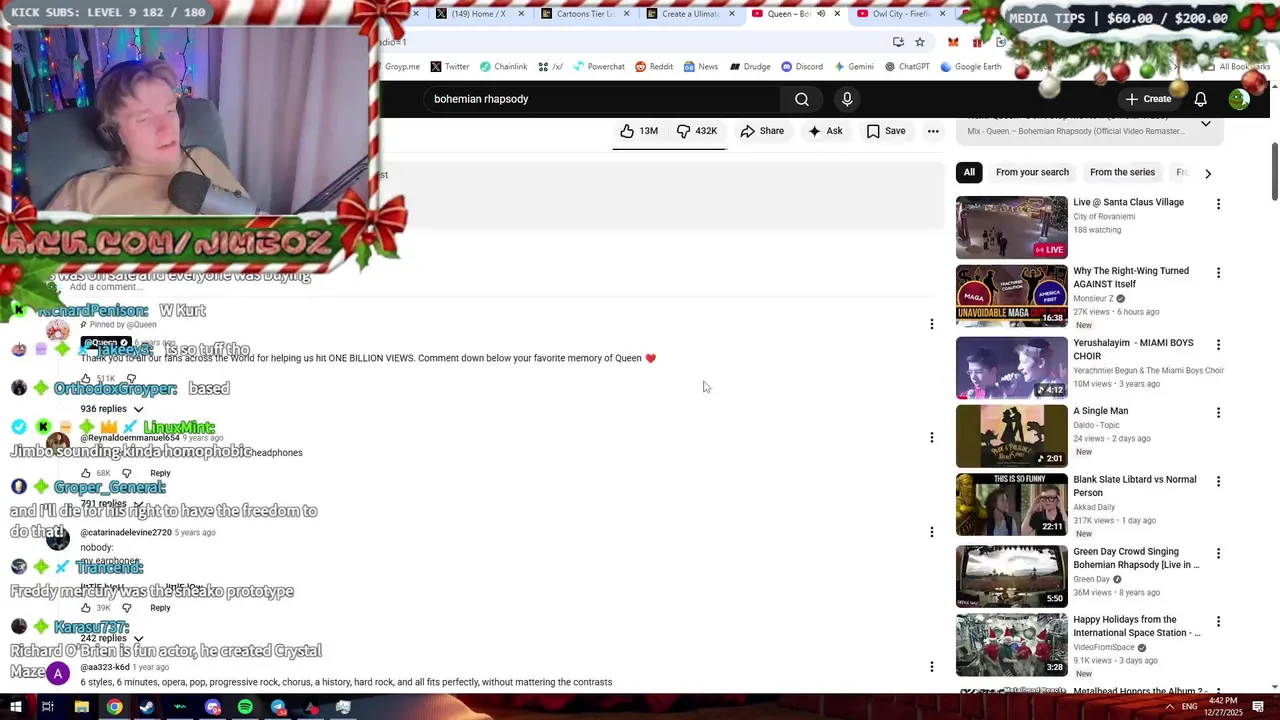Image resolution: width=1280 pixels, height=720 pixels.
Task: Switch to the (149) Home / X tab
Action: [x=480, y=14]
